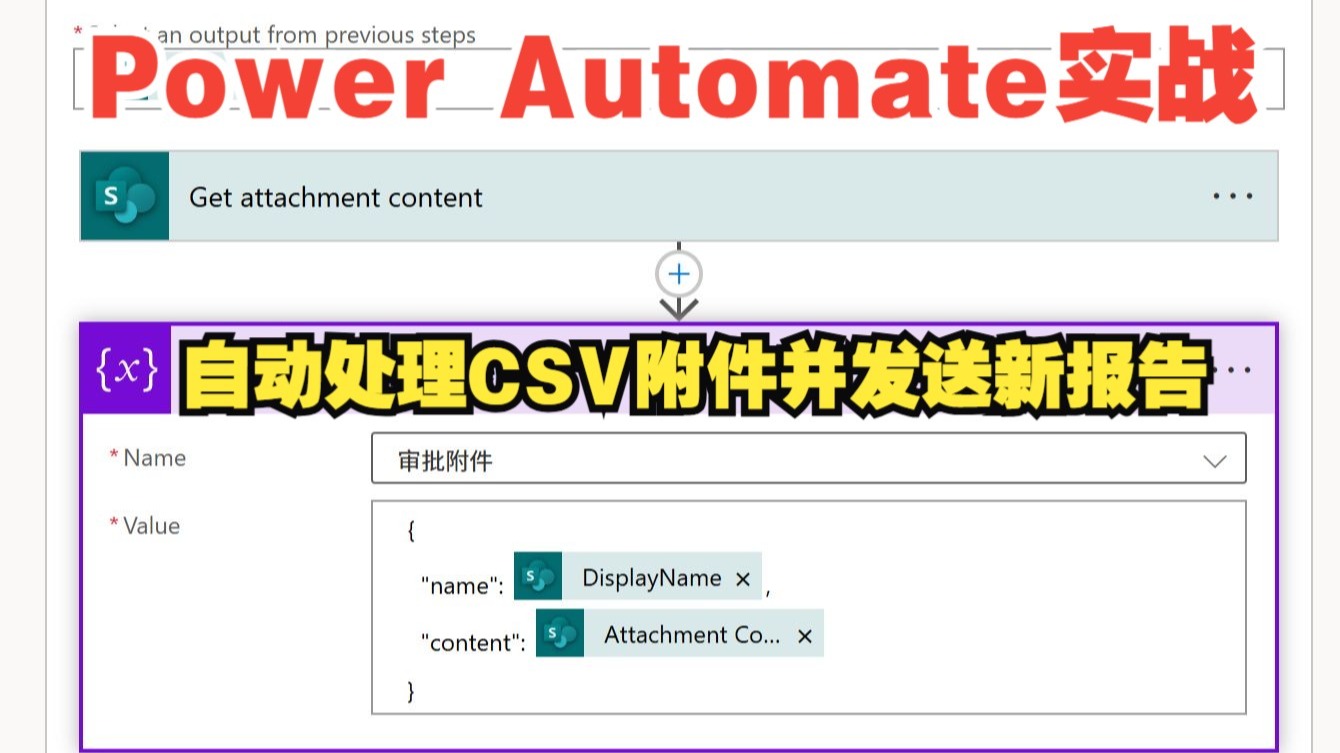The image size is (1340, 753).
Task: Click the SharePoint icon on Get attachment content
Action: coord(124,196)
